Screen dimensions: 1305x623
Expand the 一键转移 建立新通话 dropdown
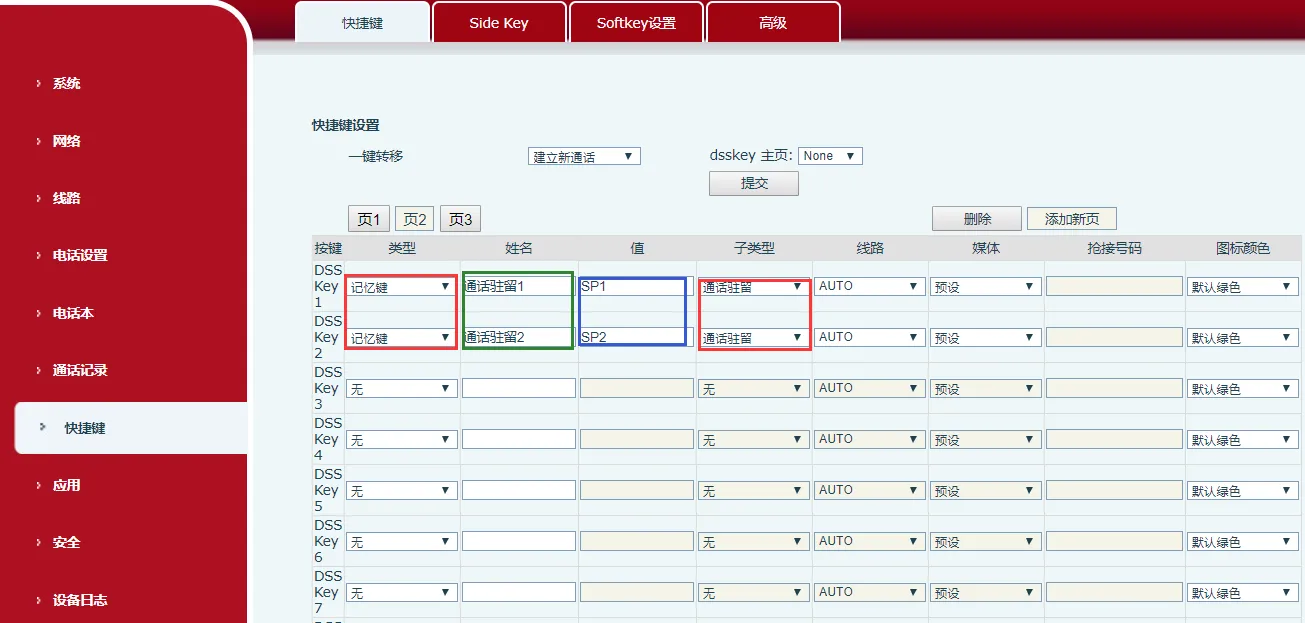click(x=584, y=157)
